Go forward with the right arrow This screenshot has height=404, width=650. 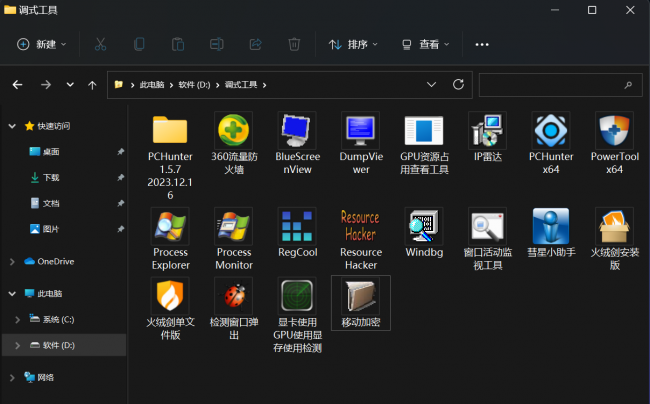46,85
